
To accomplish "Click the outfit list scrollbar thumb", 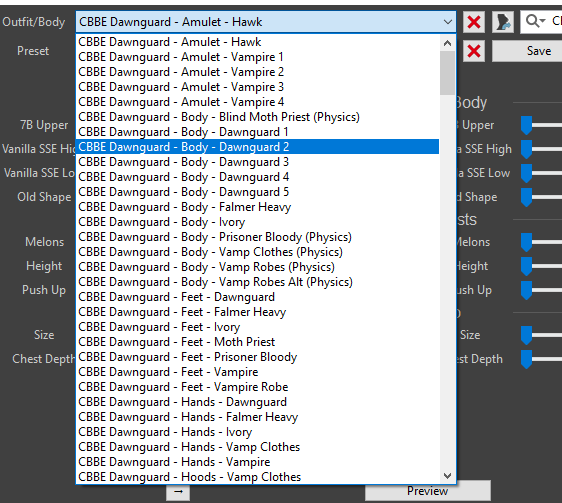I will pyautogui.click(x=447, y=73).
